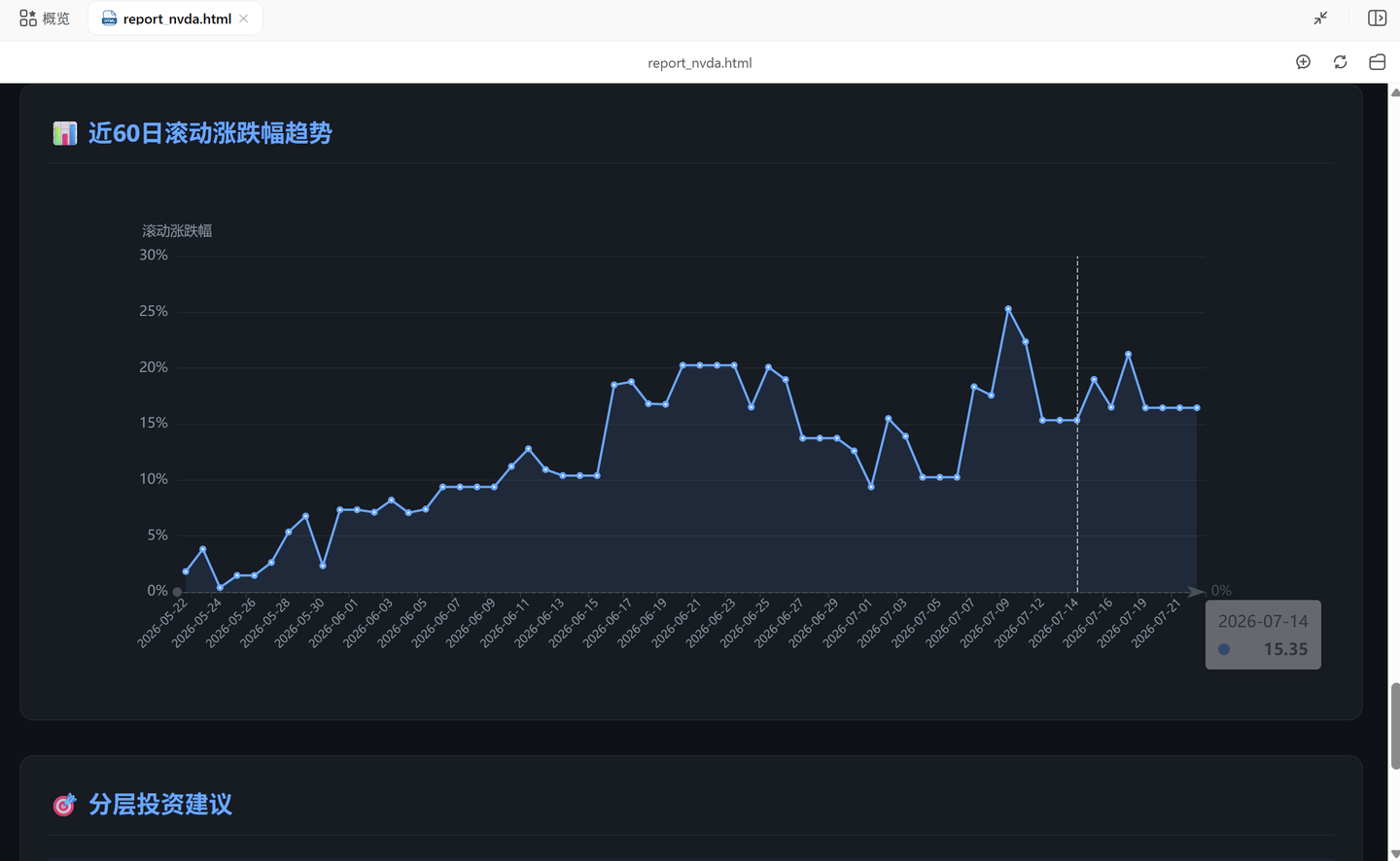The width and height of the screenshot is (1400, 861).
Task: Click the 20% y-axis label
Action: (154, 367)
